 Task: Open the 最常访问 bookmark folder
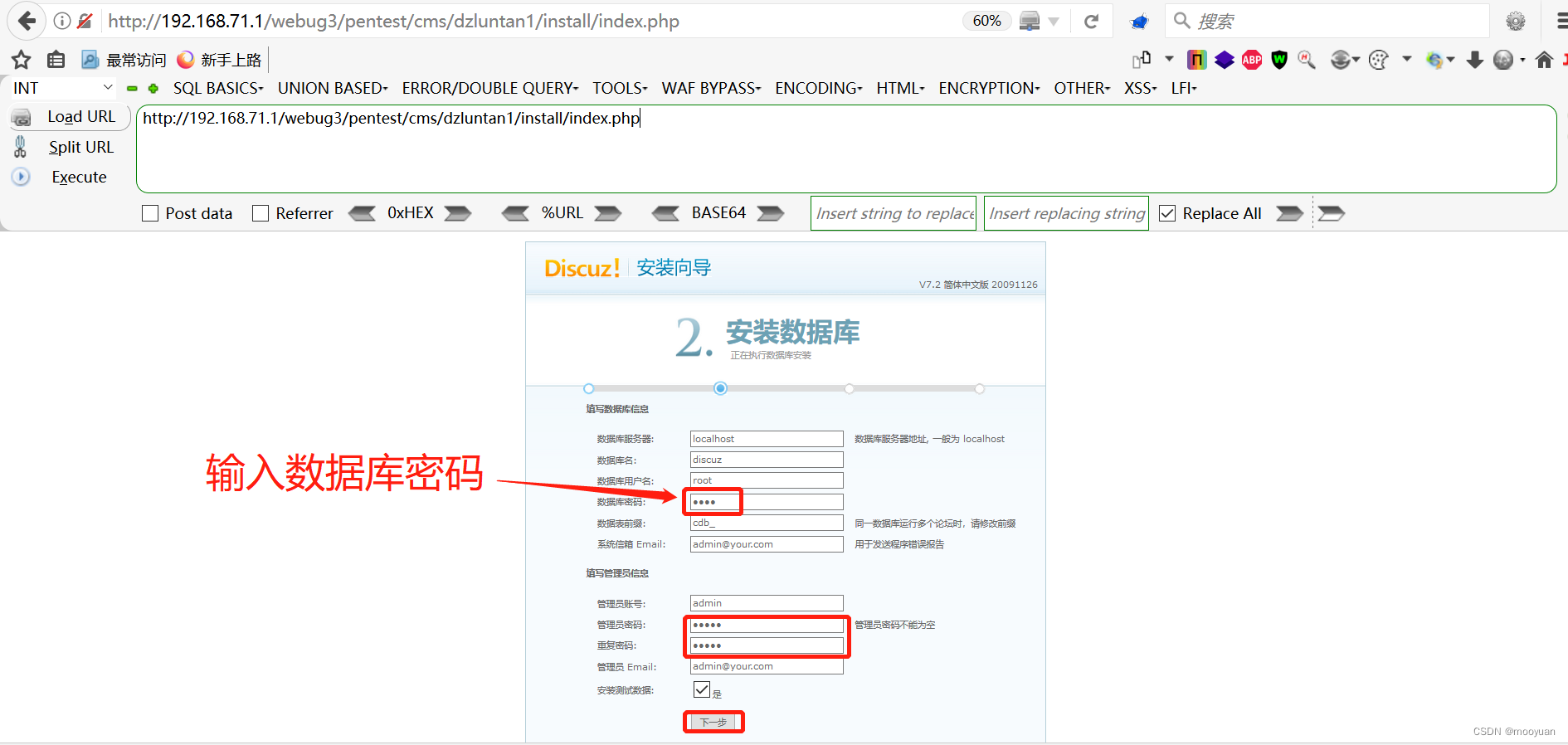(x=124, y=60)
